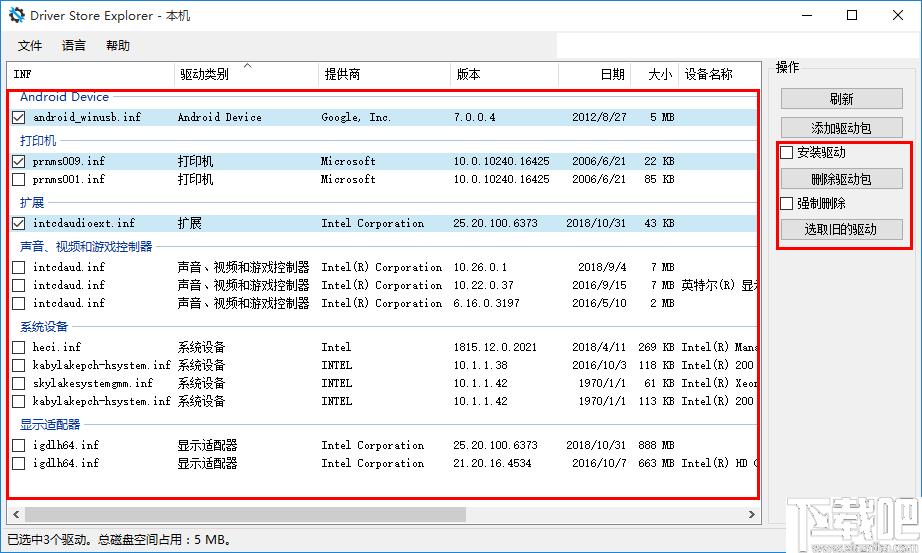The image size is (922, 553).
Task: Check skylakesystemgmm.inf checkbox
Action: [x=19, y=384]
